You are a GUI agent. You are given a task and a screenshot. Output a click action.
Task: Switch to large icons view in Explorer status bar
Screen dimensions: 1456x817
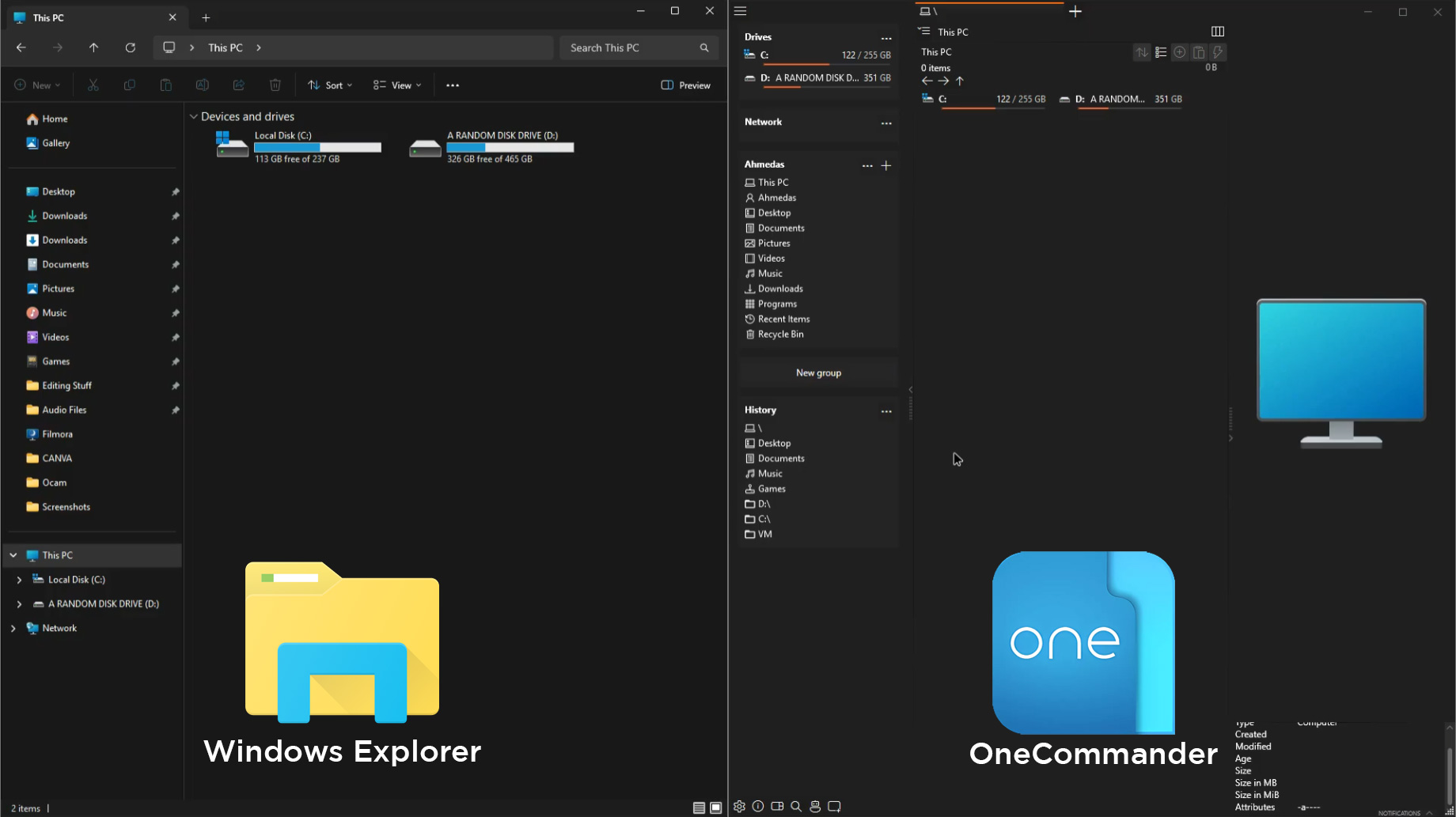[716, 808]
